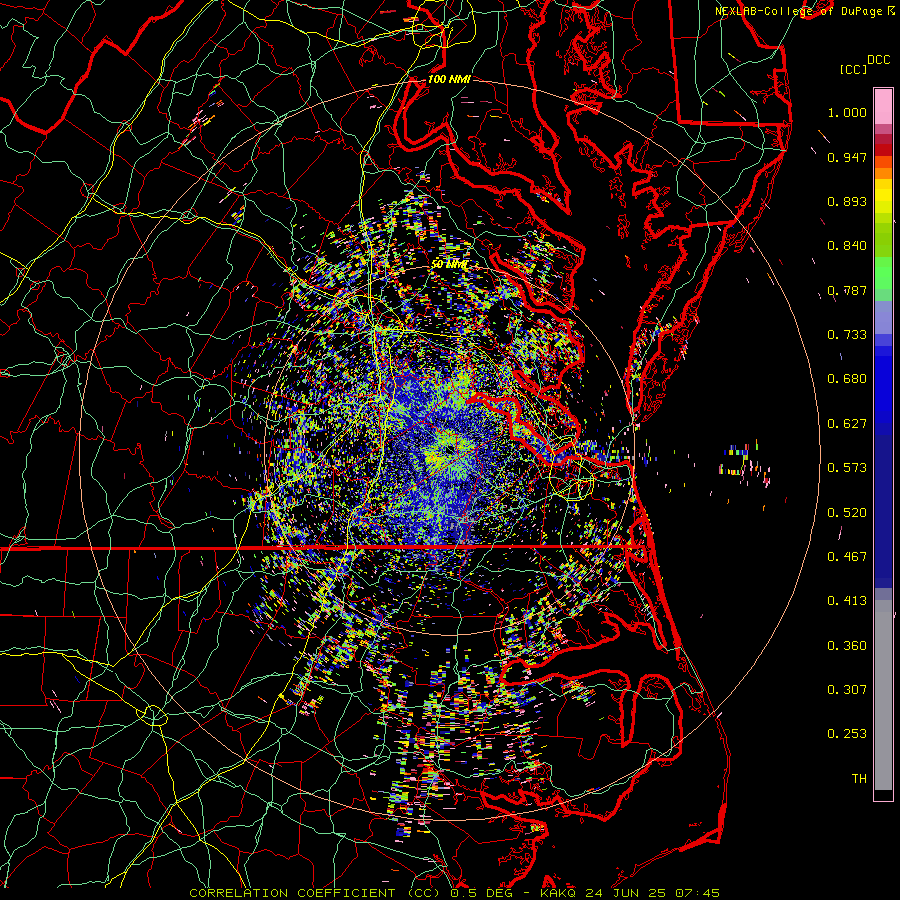Click the TH label at the scale bottom
900x900 pixels.
859,779
